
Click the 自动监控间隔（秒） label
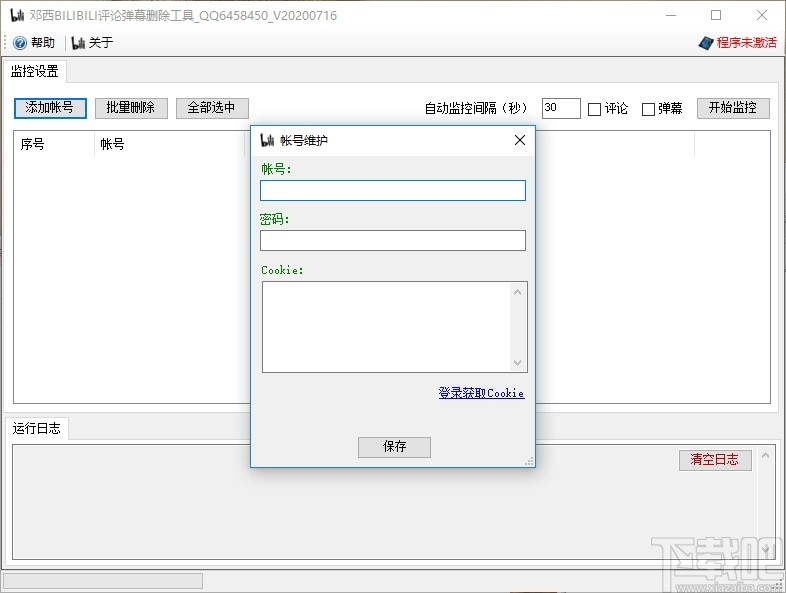pos(477,108)
